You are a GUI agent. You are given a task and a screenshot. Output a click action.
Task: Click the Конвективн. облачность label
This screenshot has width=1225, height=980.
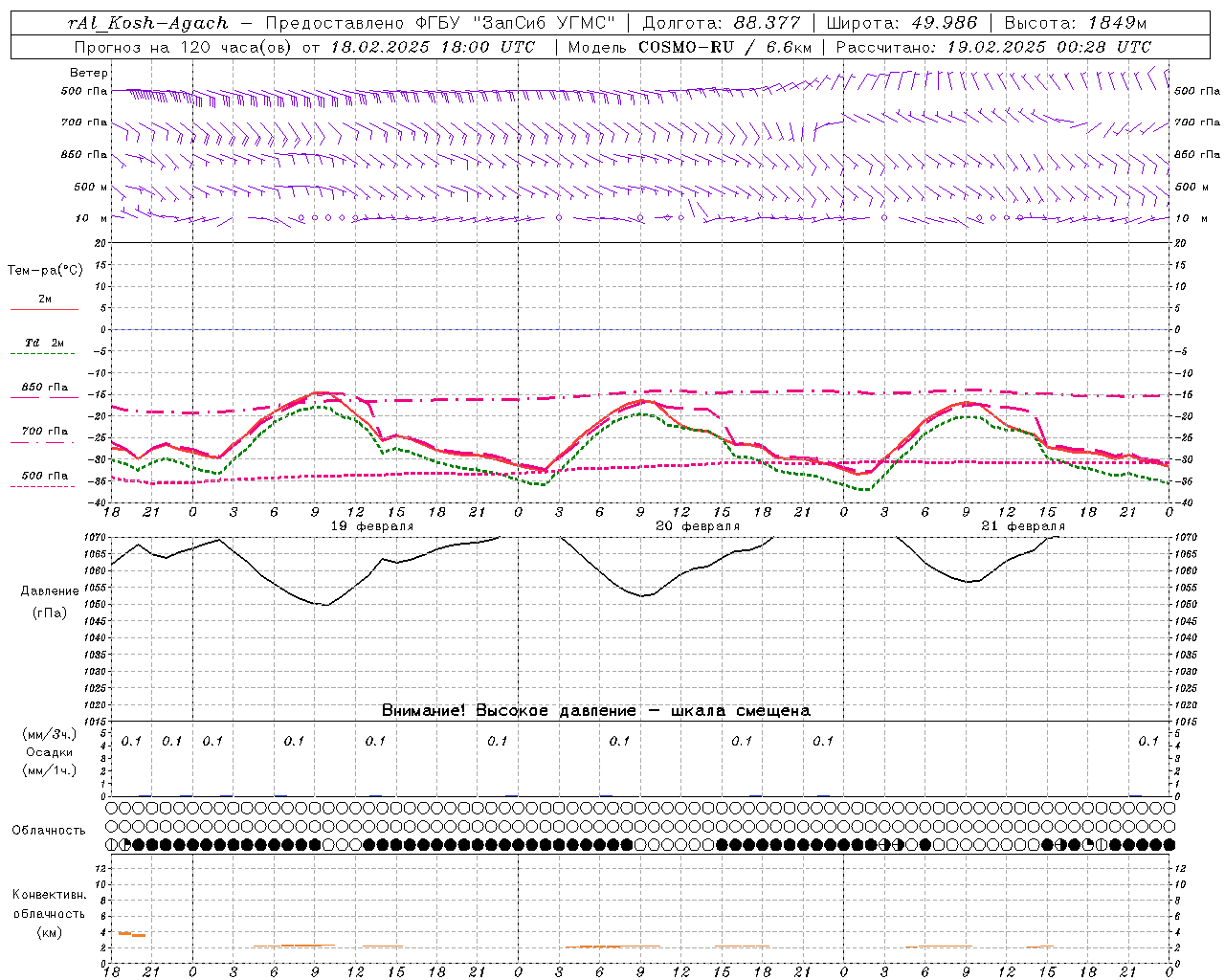coord(49,904)
